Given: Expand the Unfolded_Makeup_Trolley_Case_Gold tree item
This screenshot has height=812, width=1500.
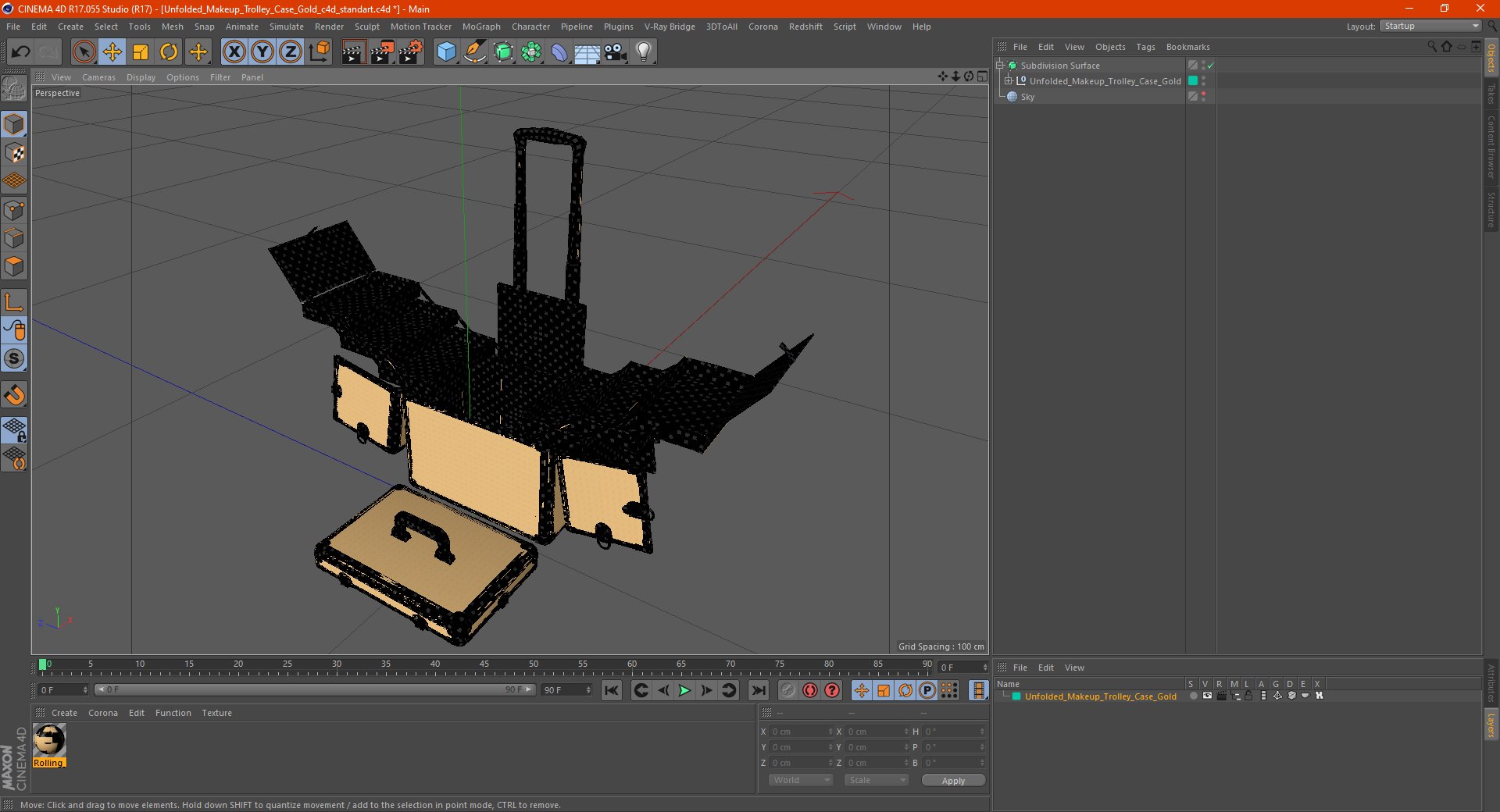Looking at the screenshot, I should pos(1009,81).
